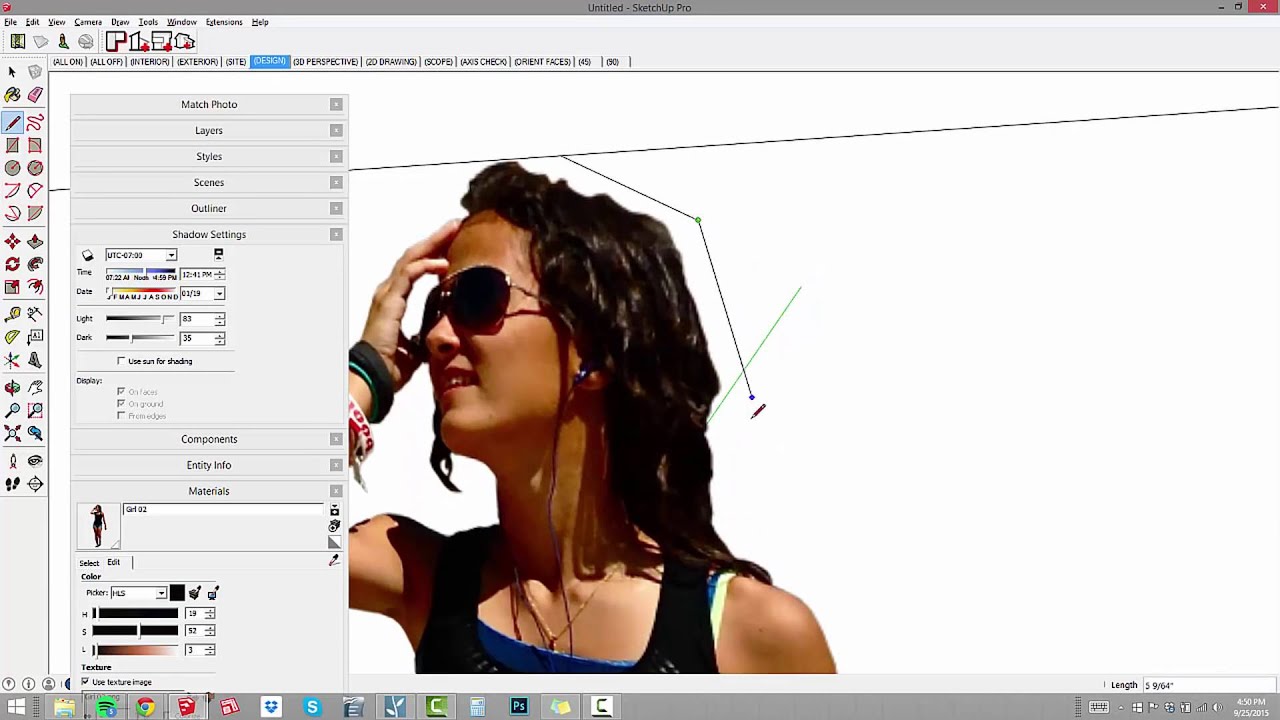Toggle Use sun for shading checkbox

(x=121, y=361)
